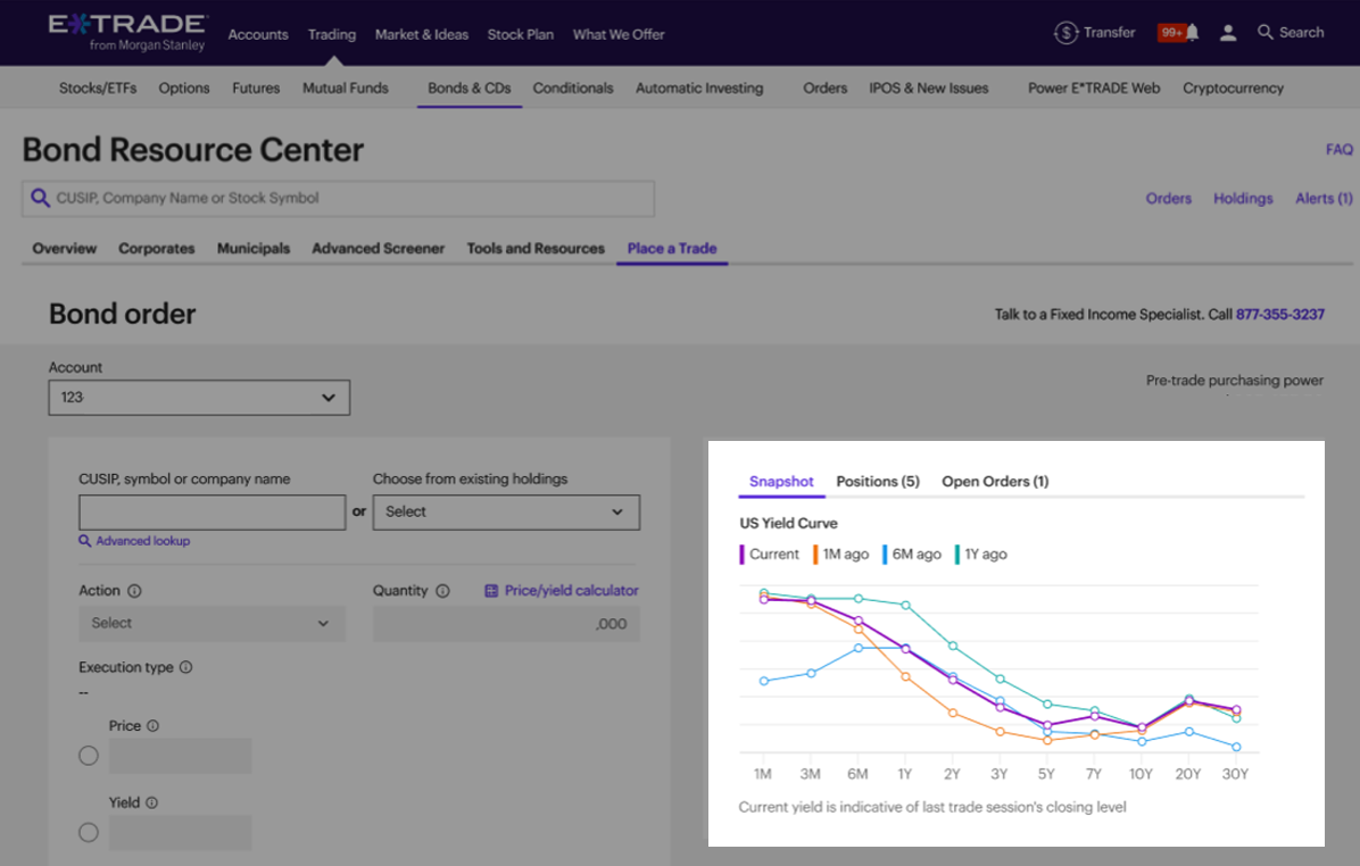Viewport: 1360px width, 866px height.
Task: Switch to the Positions (5) tab
Action: click(x=877, y=481)
